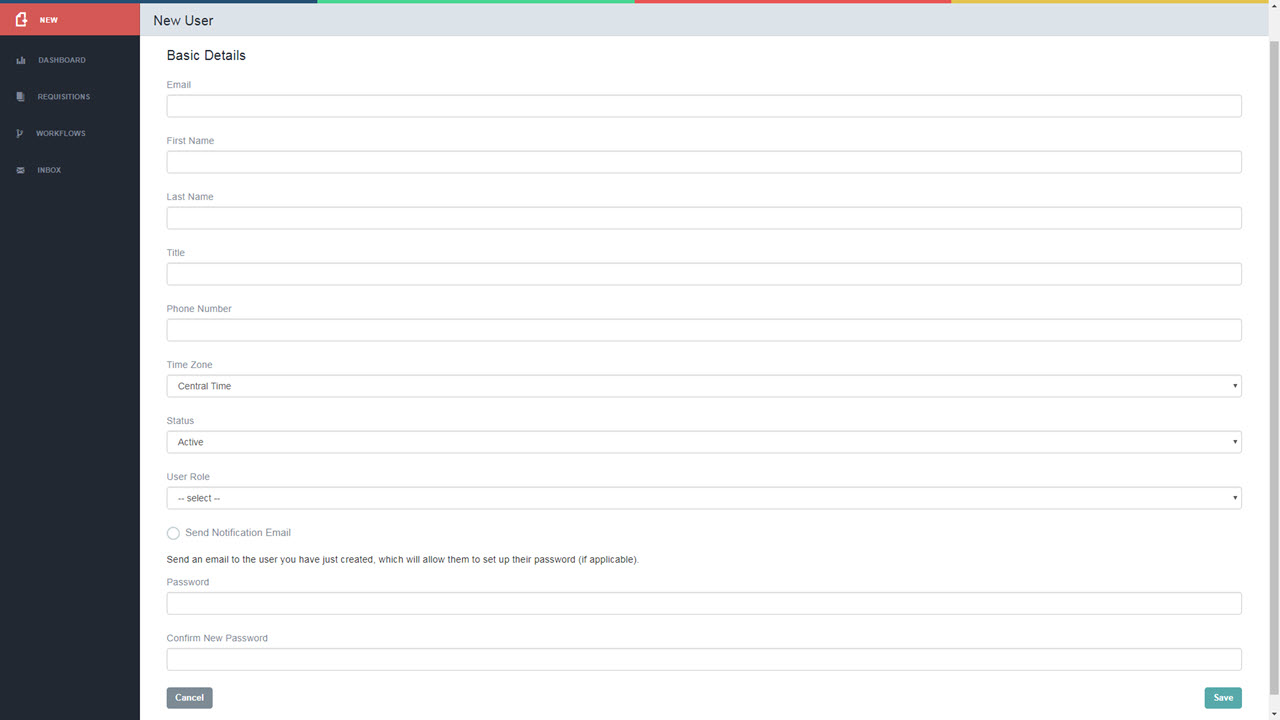Click the Requisitions icon in sidebar
Viewport: 1280px width, 720px height.
tap(21, 97)
